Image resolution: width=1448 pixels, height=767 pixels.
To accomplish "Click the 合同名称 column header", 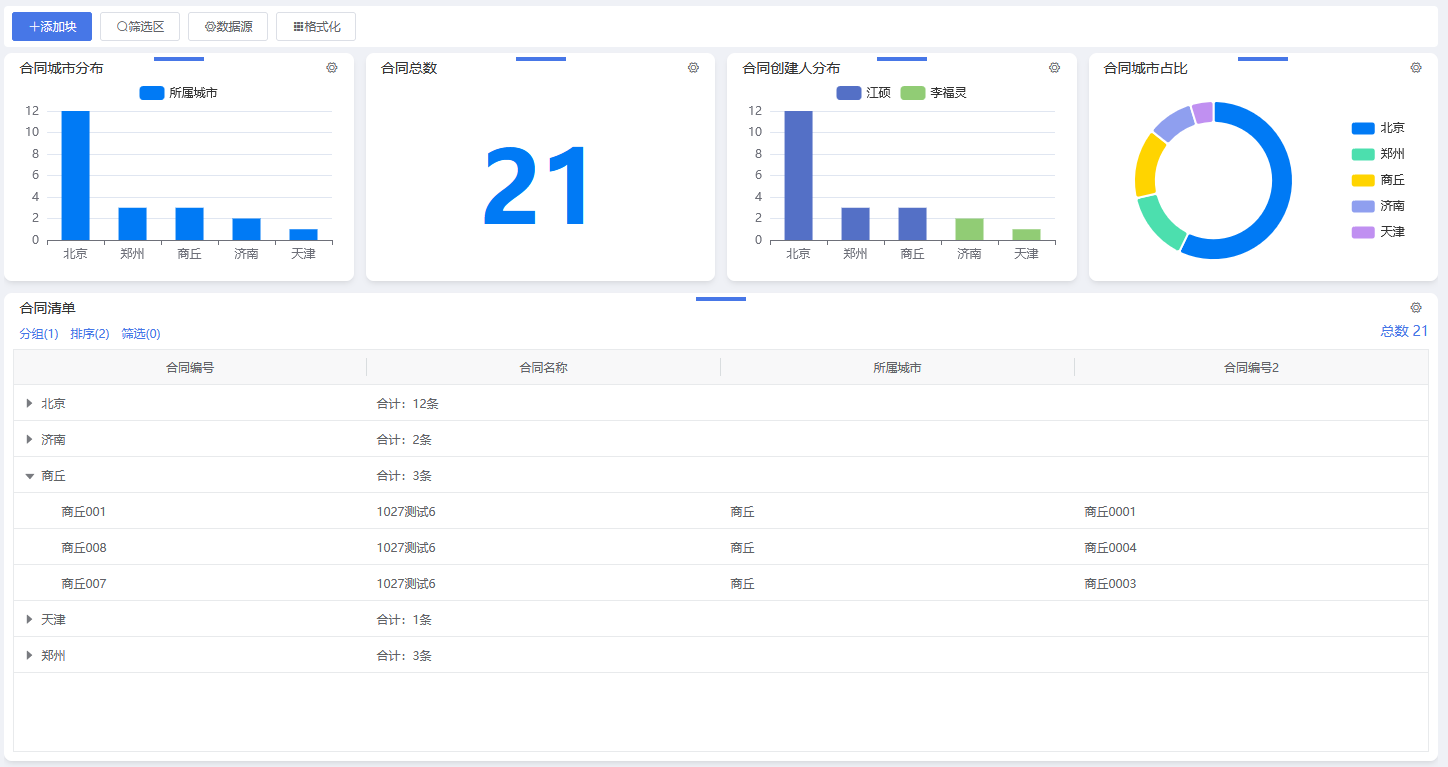I will 543,368.
